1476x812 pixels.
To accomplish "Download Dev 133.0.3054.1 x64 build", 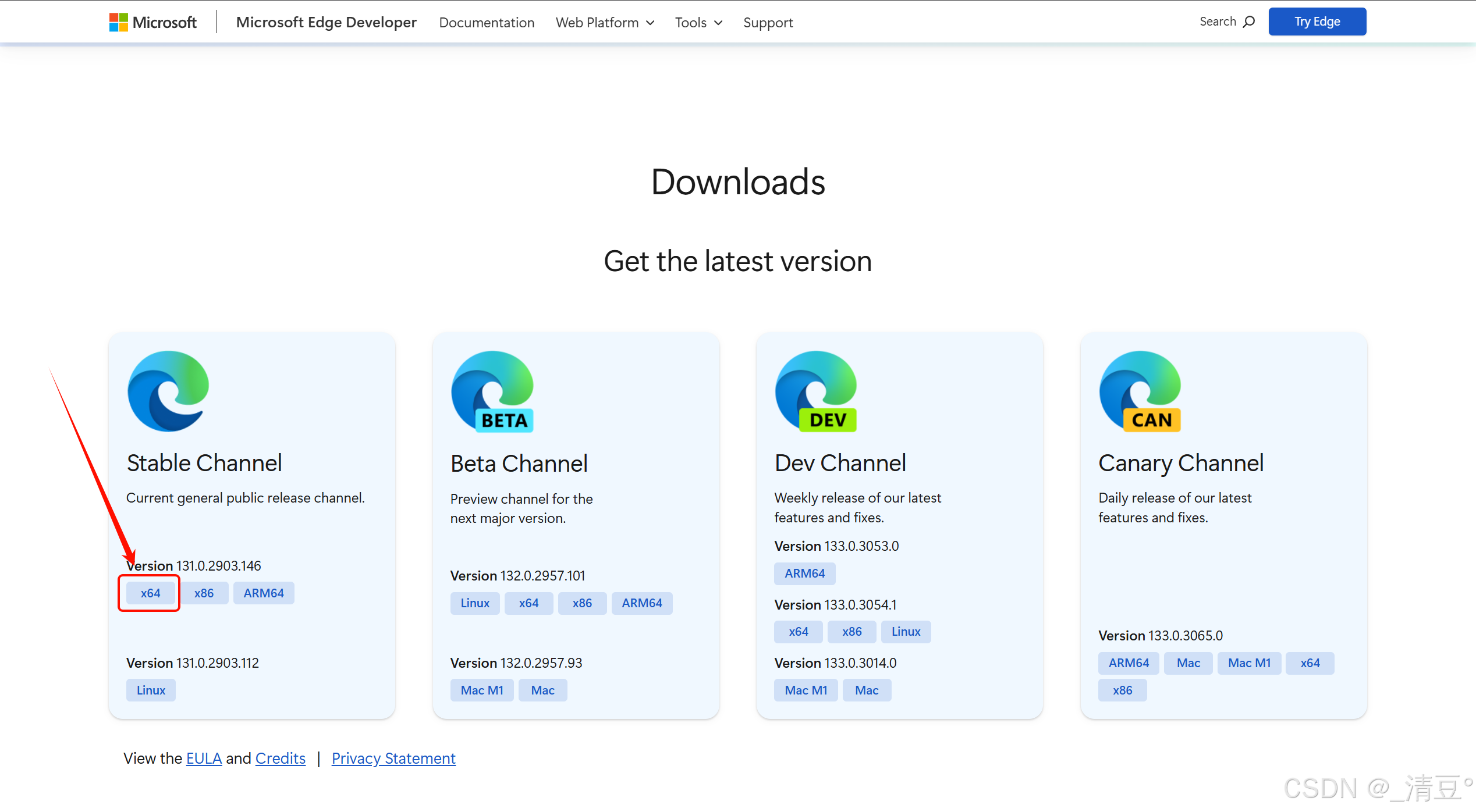I will pos(799,632).
